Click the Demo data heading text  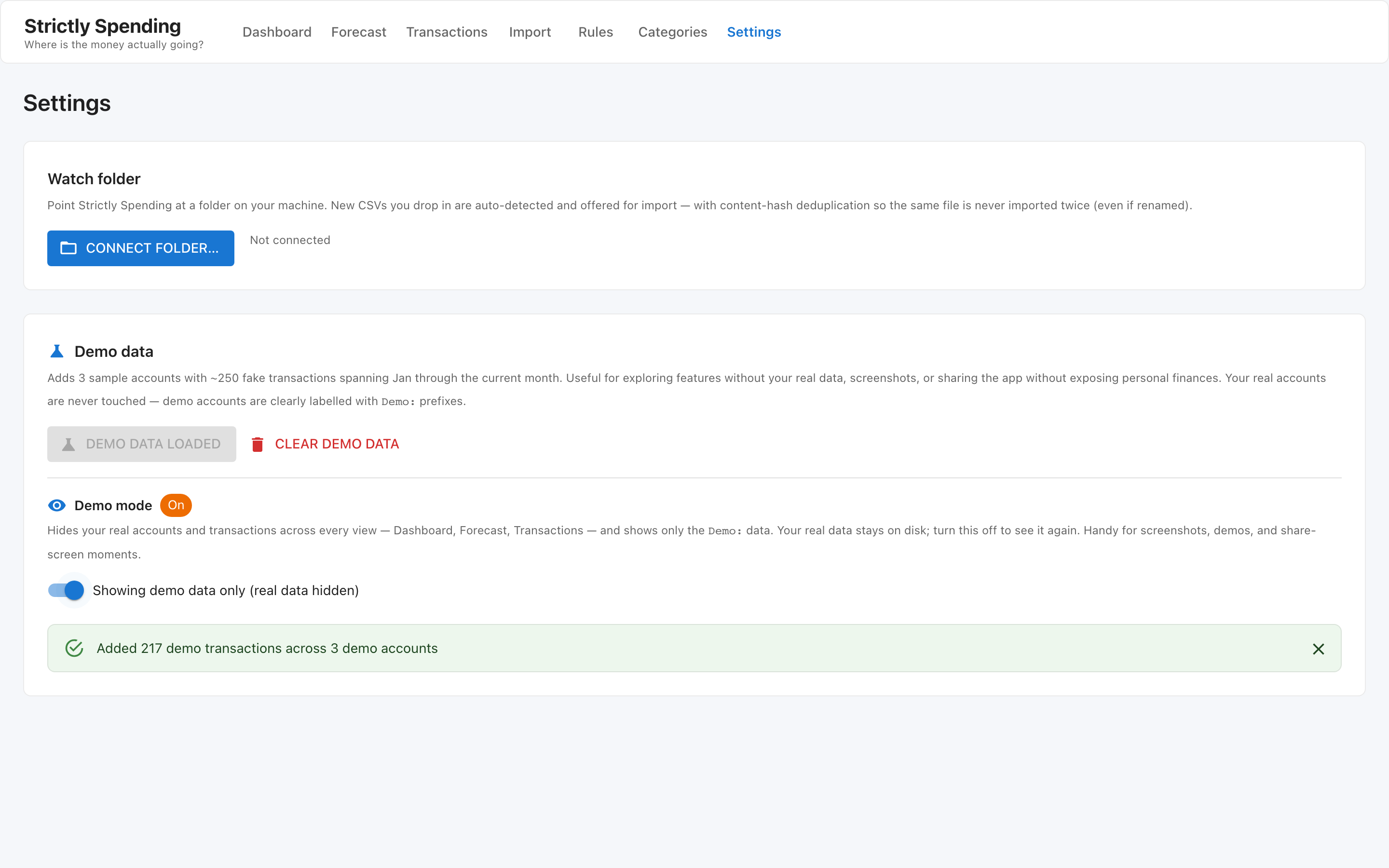point(114,352)
